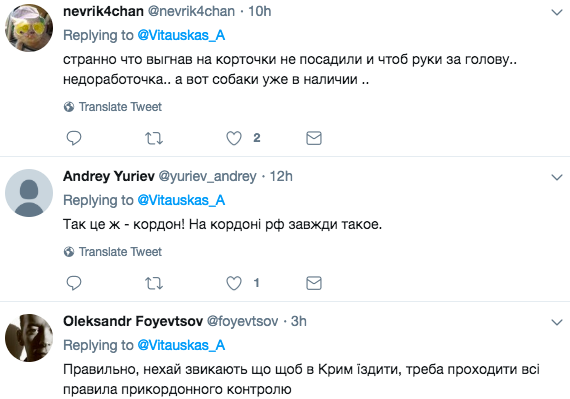Screen dimensions: 570x399
Task: Reply to nevrik4chan's tweet
Action: point(74,138)
